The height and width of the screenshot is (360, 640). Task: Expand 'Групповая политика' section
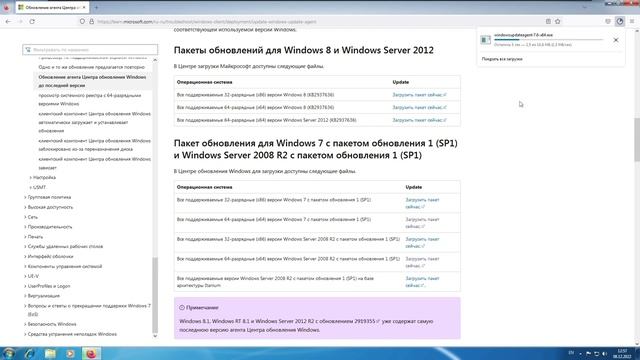tap(48, 197)
